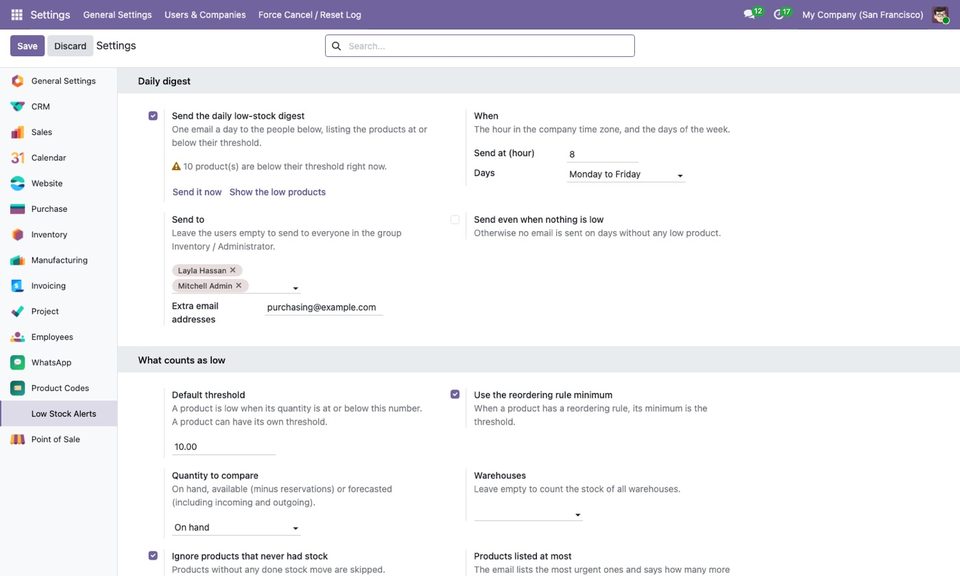Click the Employees people icon in sidebar
Screen dimensions: 960x576
tap(18, 337)
